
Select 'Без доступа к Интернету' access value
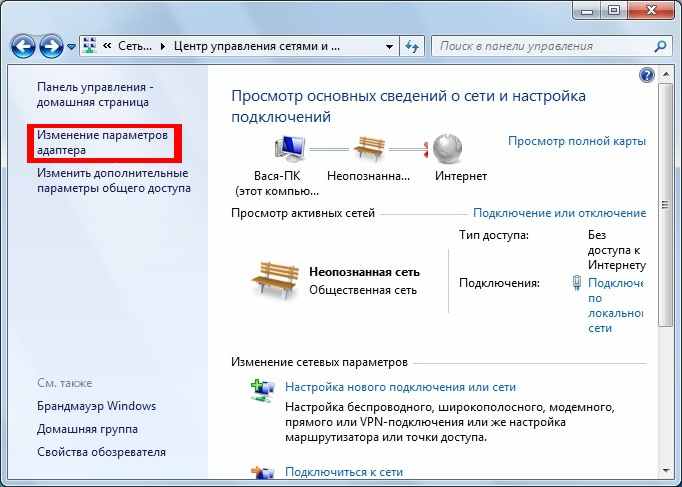pos(616,250)
